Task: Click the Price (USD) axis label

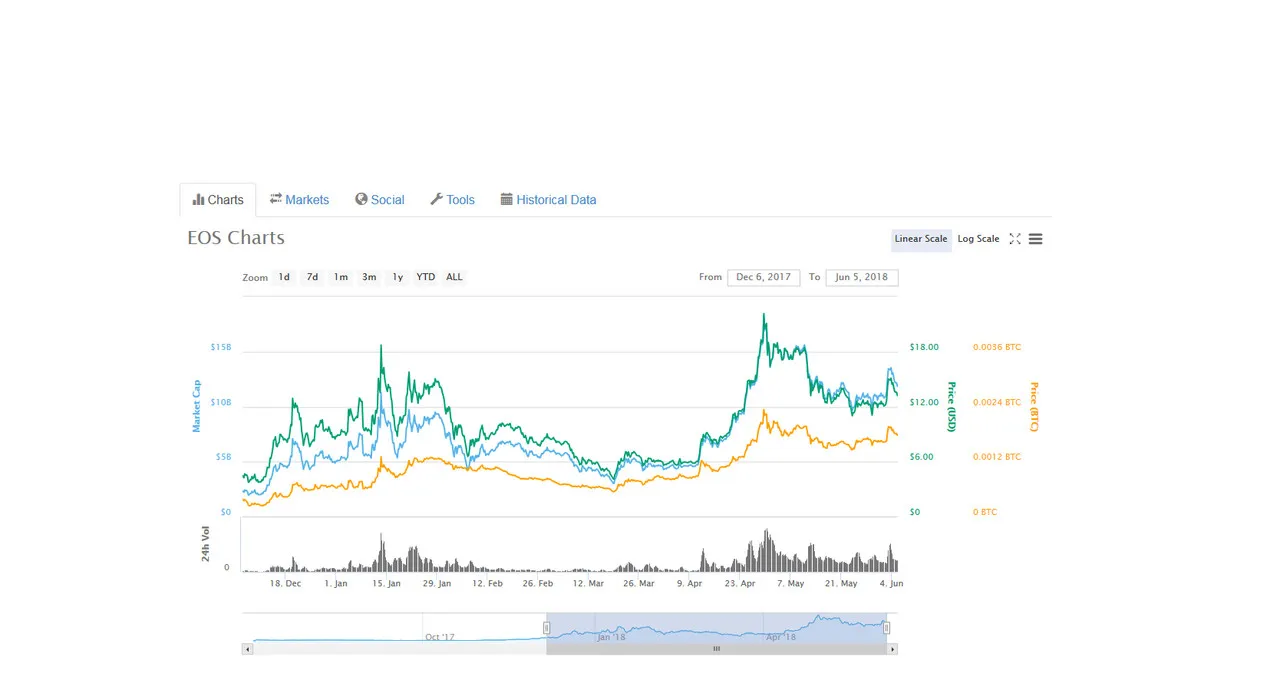Action: click(952, 407)
